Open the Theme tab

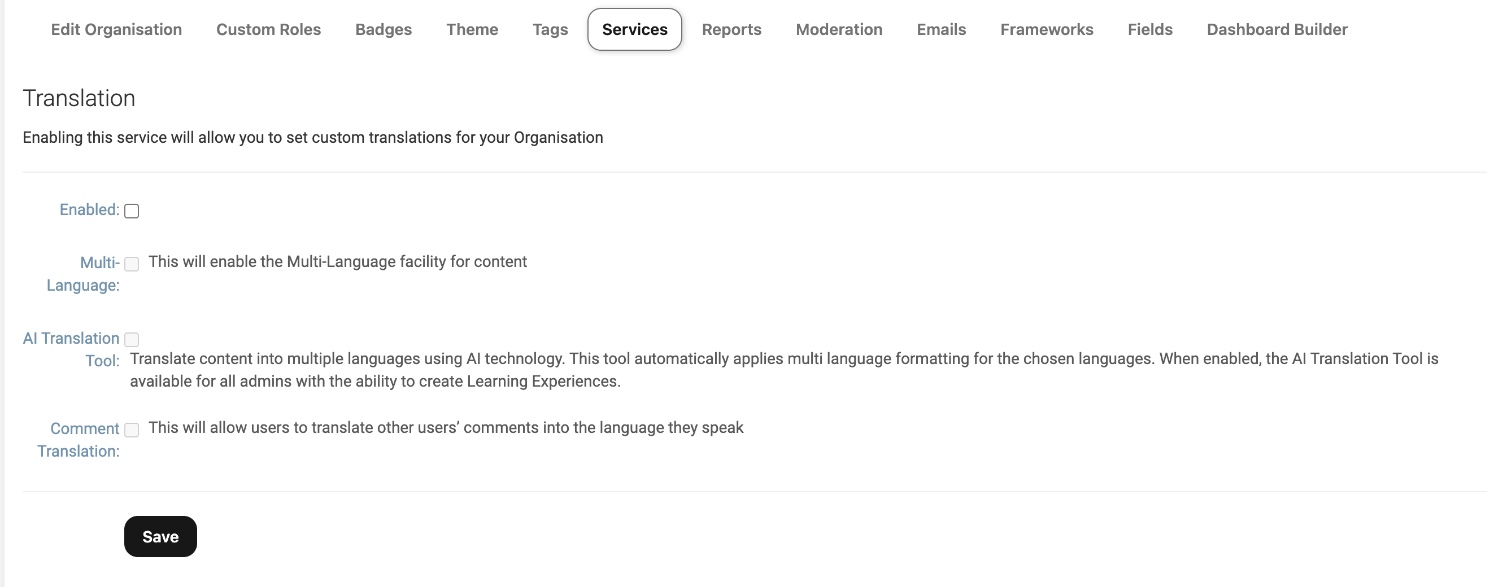click(472, 29)
